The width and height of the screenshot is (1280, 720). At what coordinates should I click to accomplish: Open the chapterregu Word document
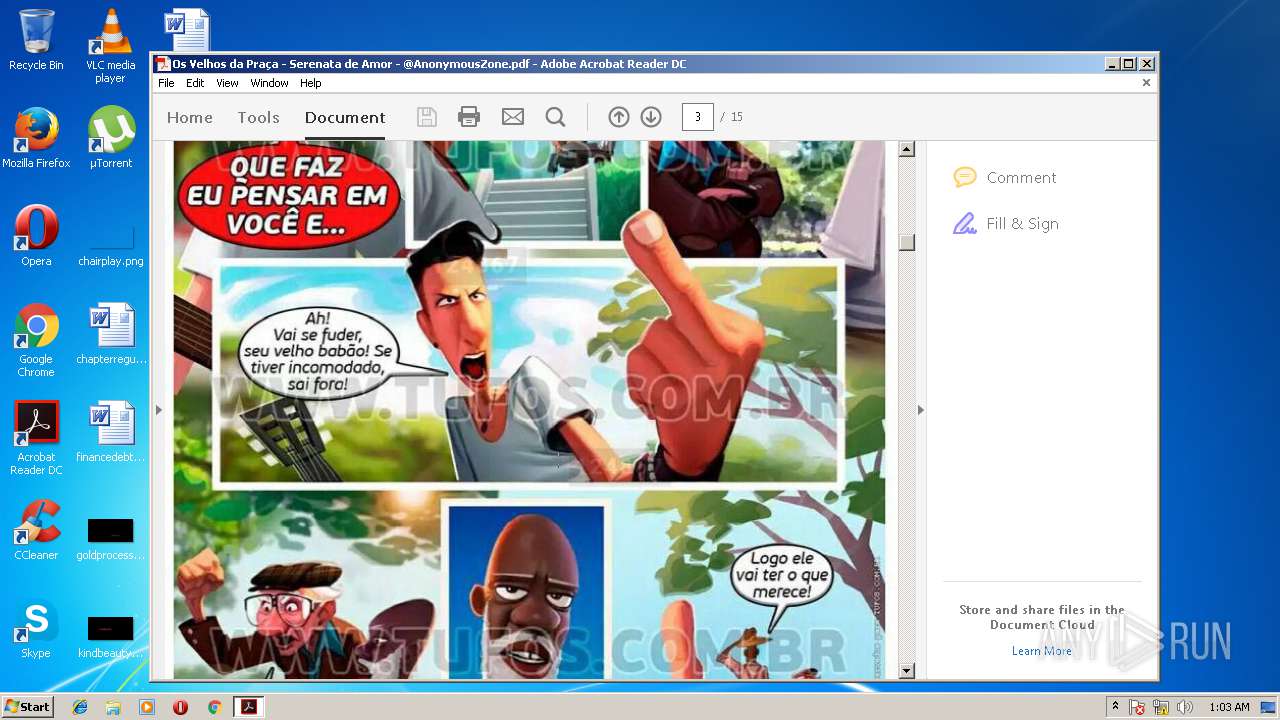point(111,334)
